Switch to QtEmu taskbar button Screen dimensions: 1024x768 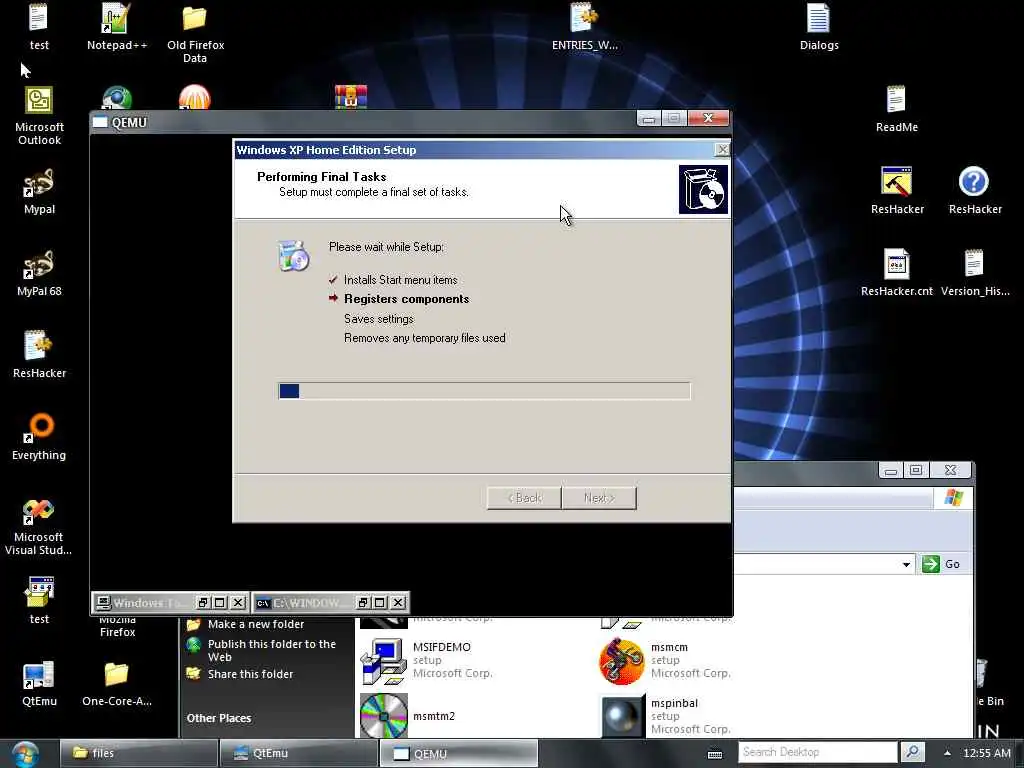[298, 753]
